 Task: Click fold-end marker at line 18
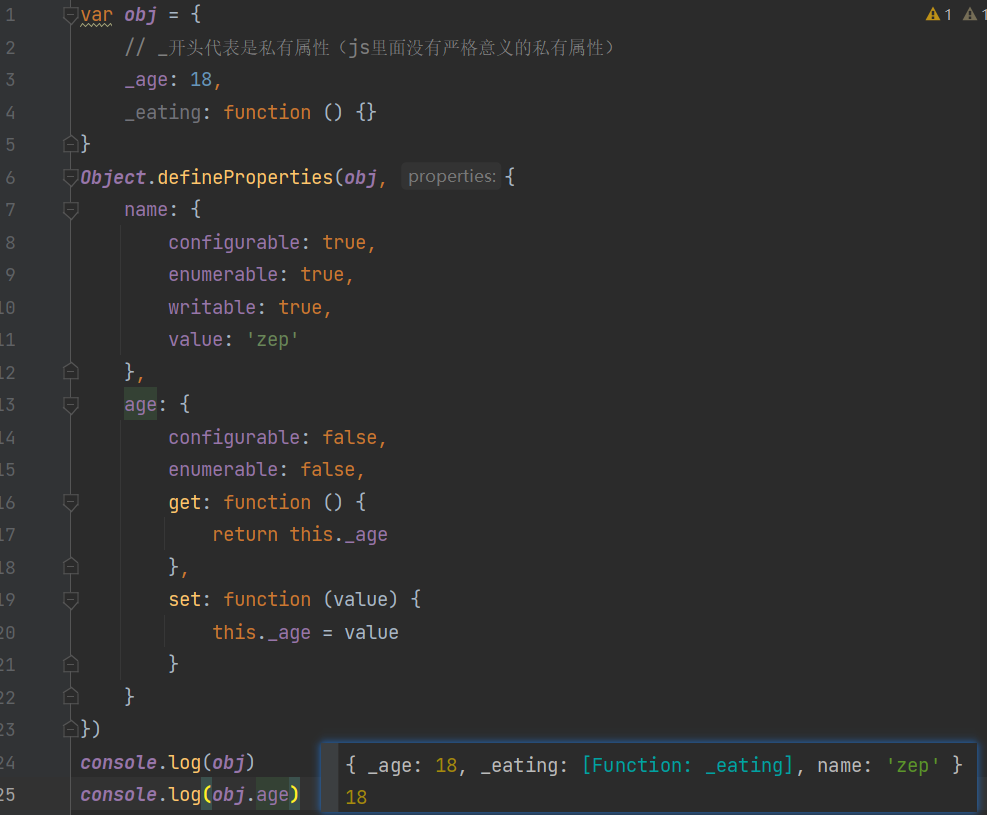pos(70,567)
